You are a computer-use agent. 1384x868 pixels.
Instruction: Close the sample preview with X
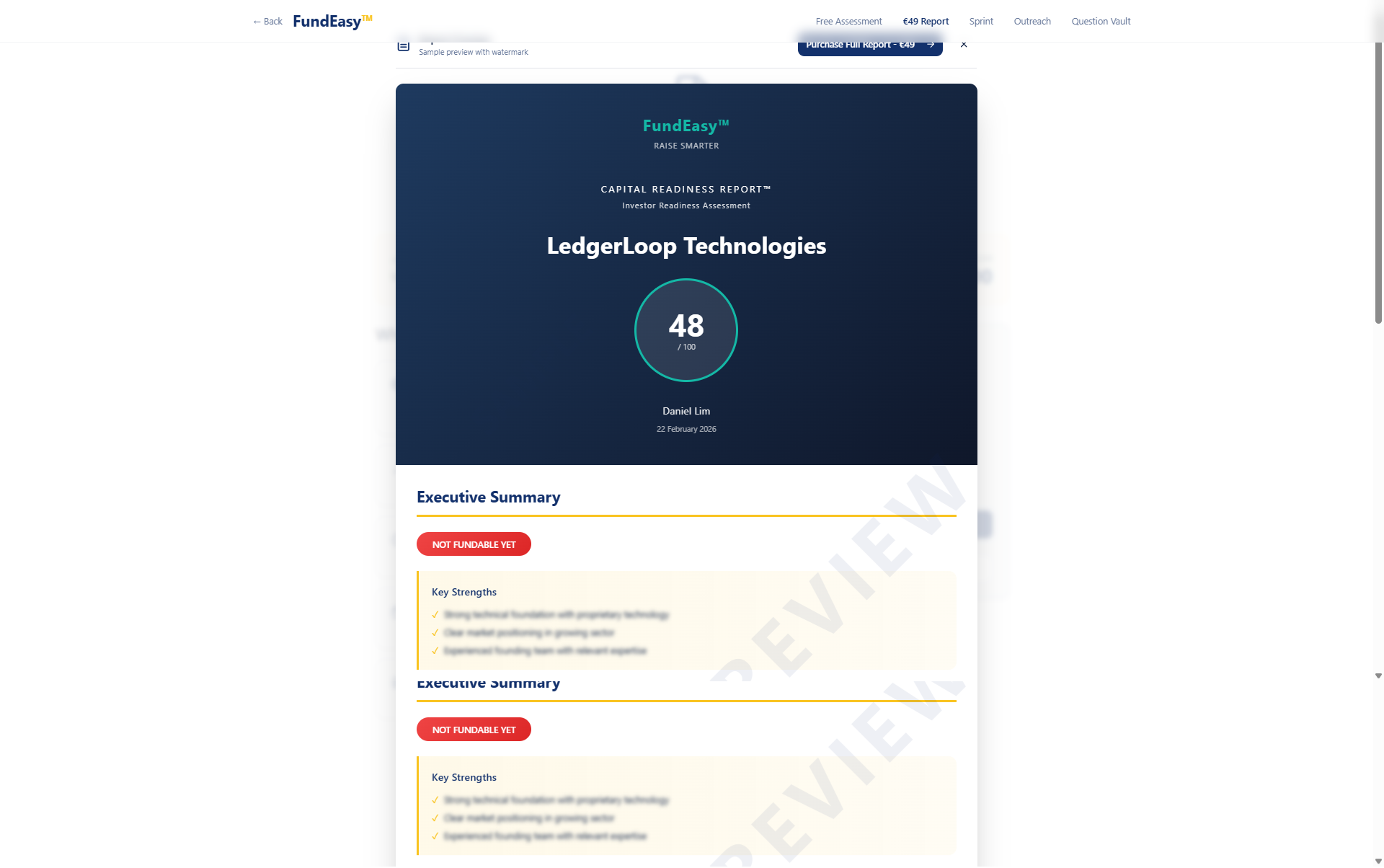pos(964,45)
